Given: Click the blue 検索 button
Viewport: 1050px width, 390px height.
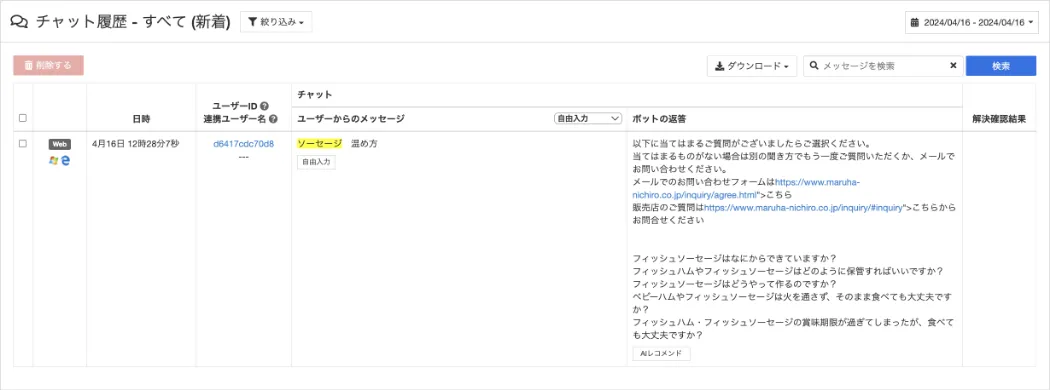Looking at the screenshot, I should [1001, 66].
